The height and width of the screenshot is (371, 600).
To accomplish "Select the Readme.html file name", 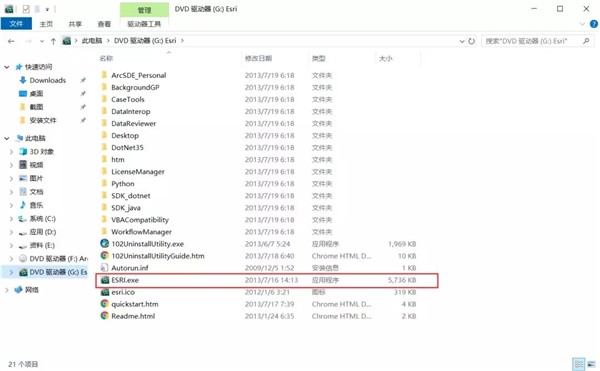I will 133,316.
